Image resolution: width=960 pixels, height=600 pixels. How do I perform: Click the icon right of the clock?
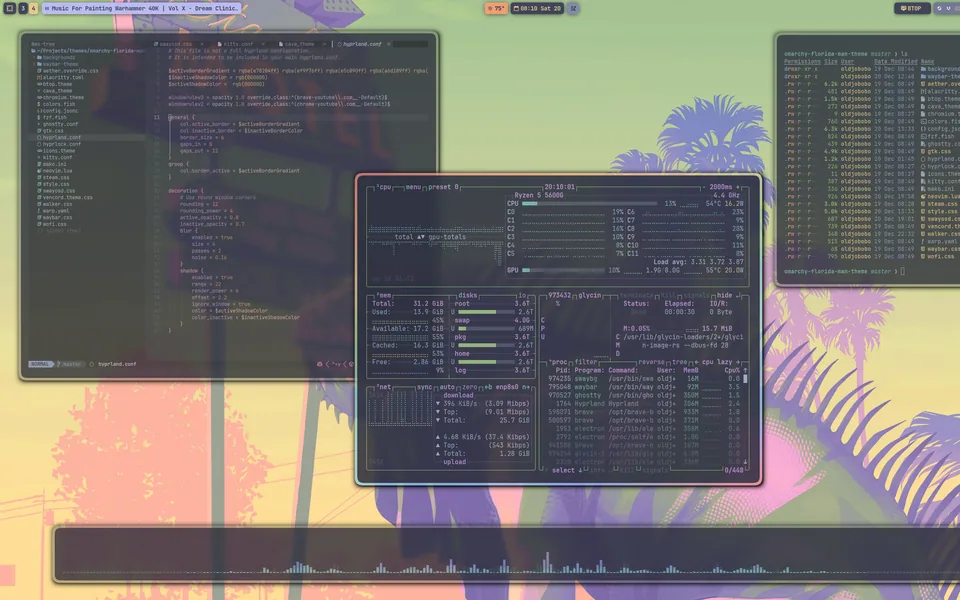(x=573, y=9)
